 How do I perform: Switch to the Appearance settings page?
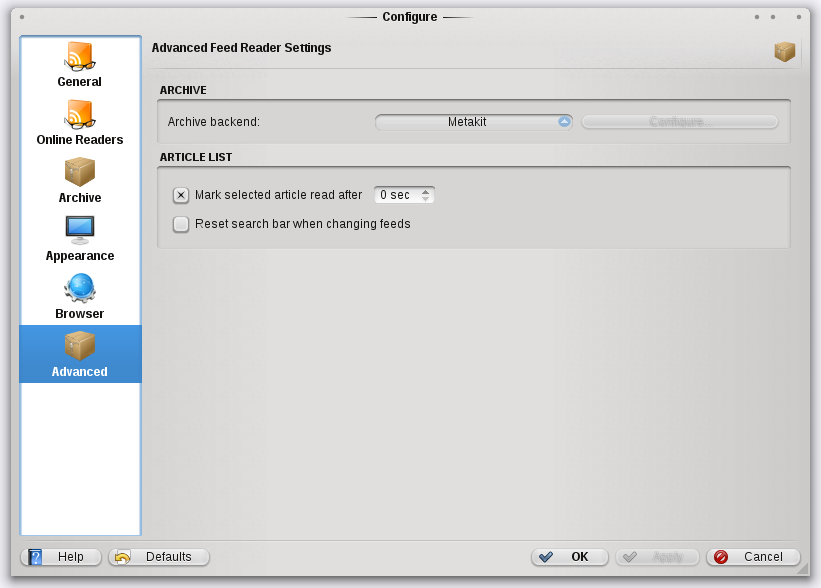(80, 239)
